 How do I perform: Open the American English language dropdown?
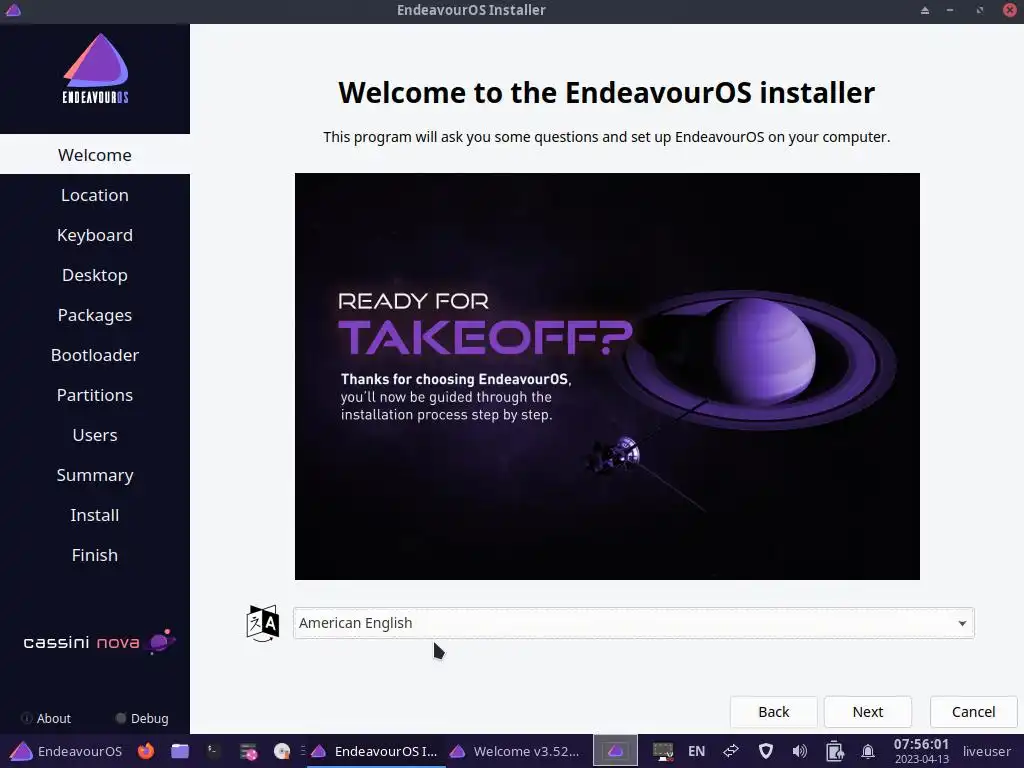[633, 623]
